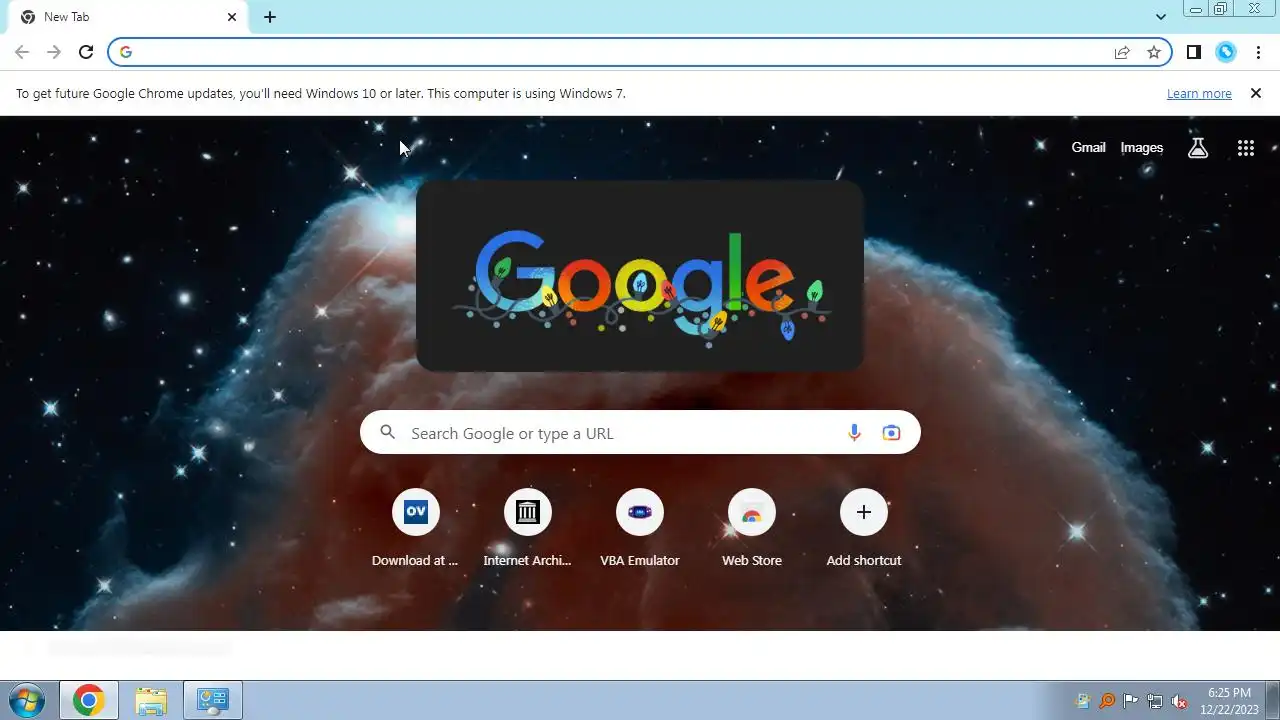This screenshot has width=1280, height=720.
Task: Open the Windows Start menu
Action: point(26,700)
